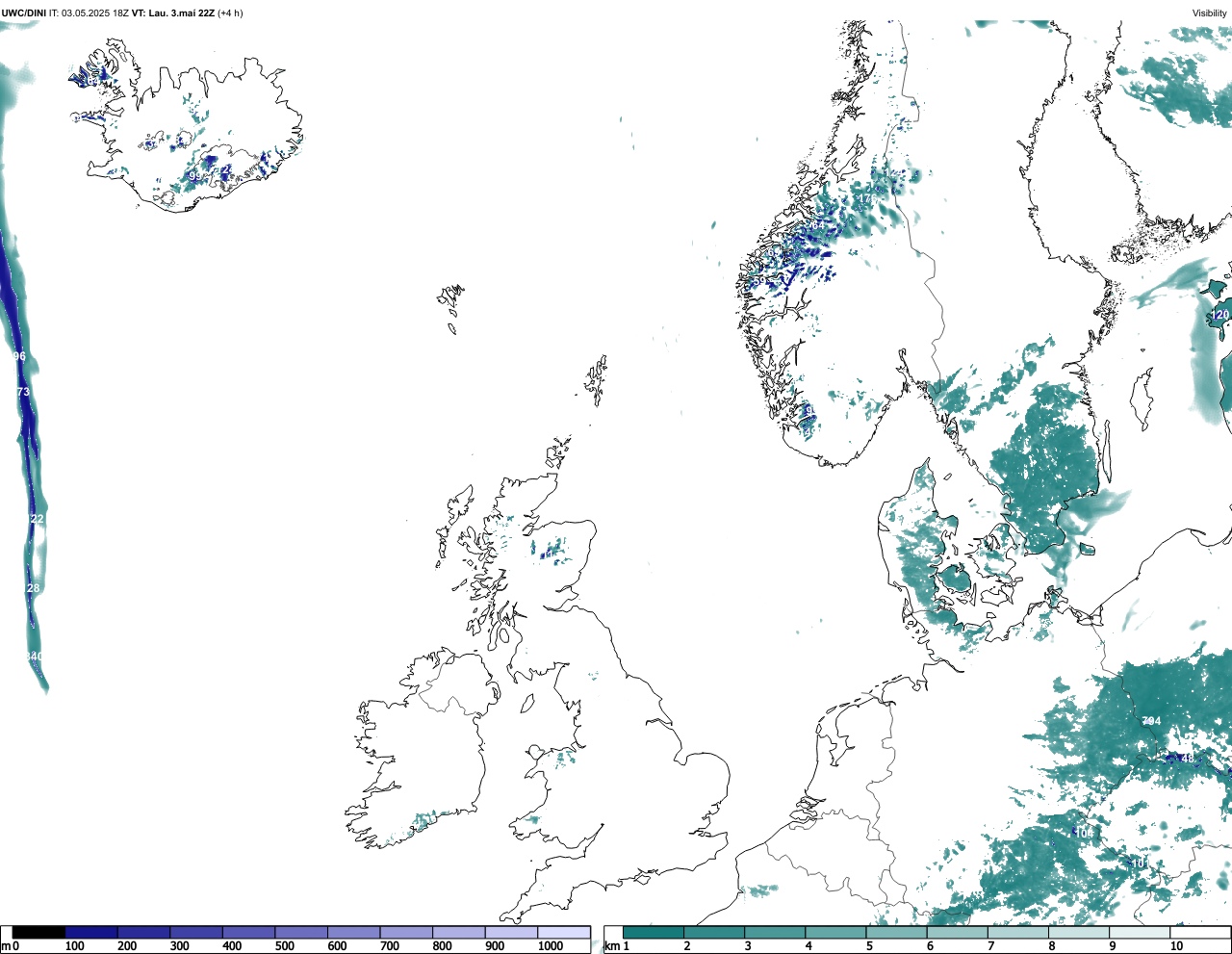1232x954 pixels.
Task: Click the '96' value label on Atlantic band
Action: pos(19,356)
